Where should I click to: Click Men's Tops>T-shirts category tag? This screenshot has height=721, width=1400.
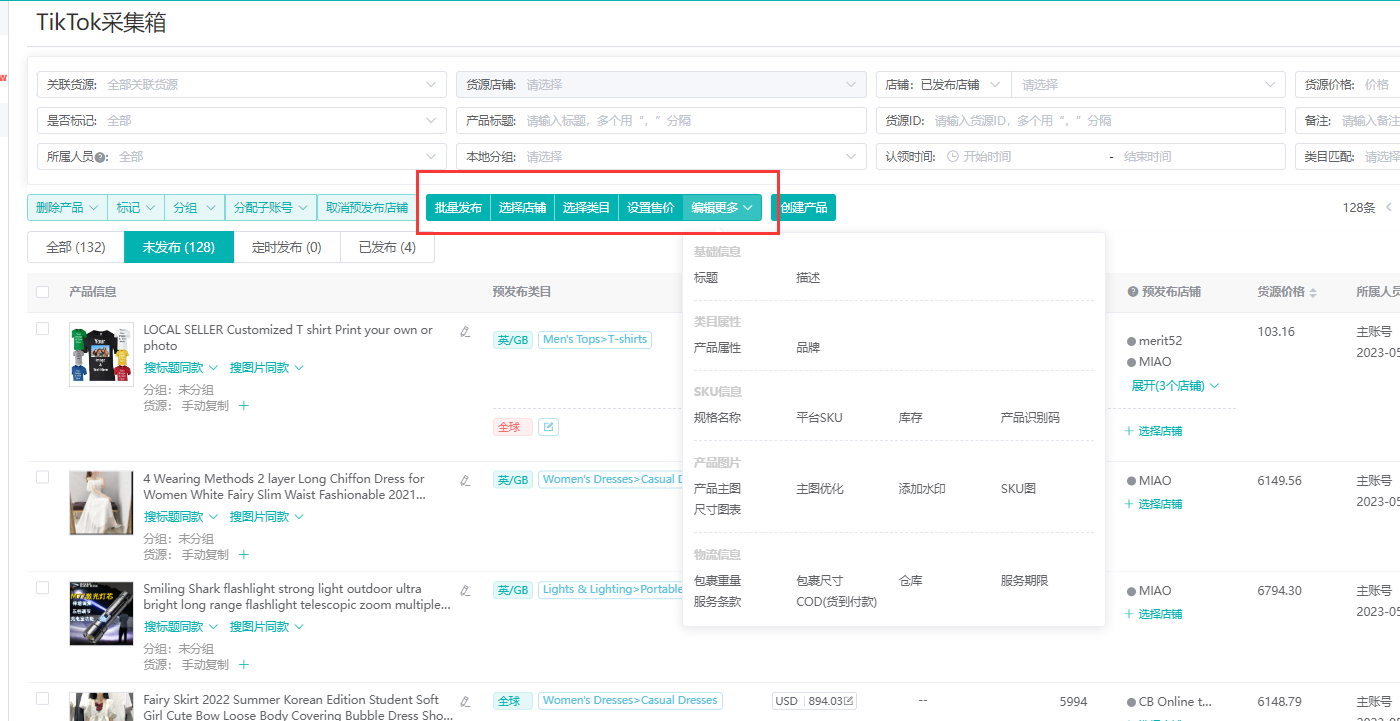pos(595,340)
